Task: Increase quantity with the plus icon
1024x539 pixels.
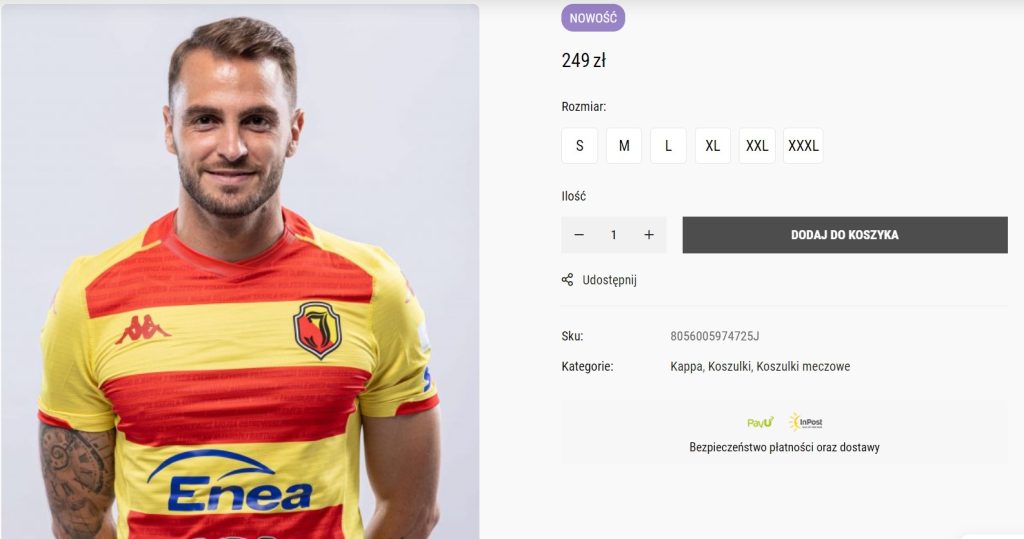Action: (648, 235)
